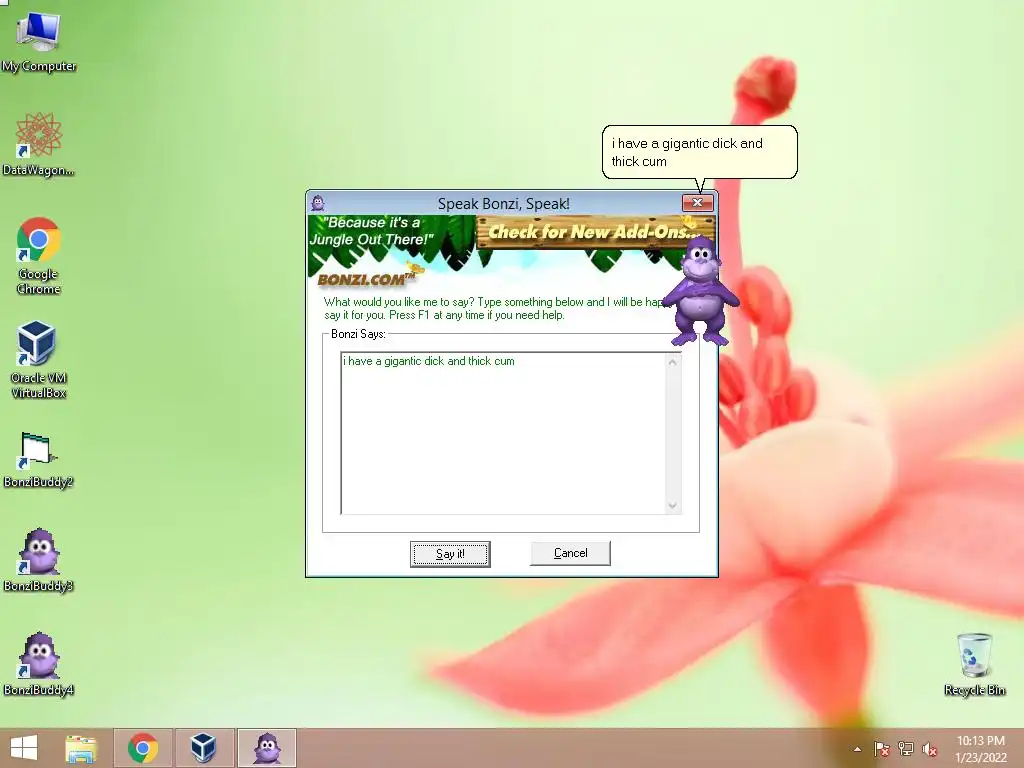The height and width of the screenshot is (768, 1024).
Task: Select the Oracle VM VirtualBox desktop icon
Action: click(x=39, y=360)
